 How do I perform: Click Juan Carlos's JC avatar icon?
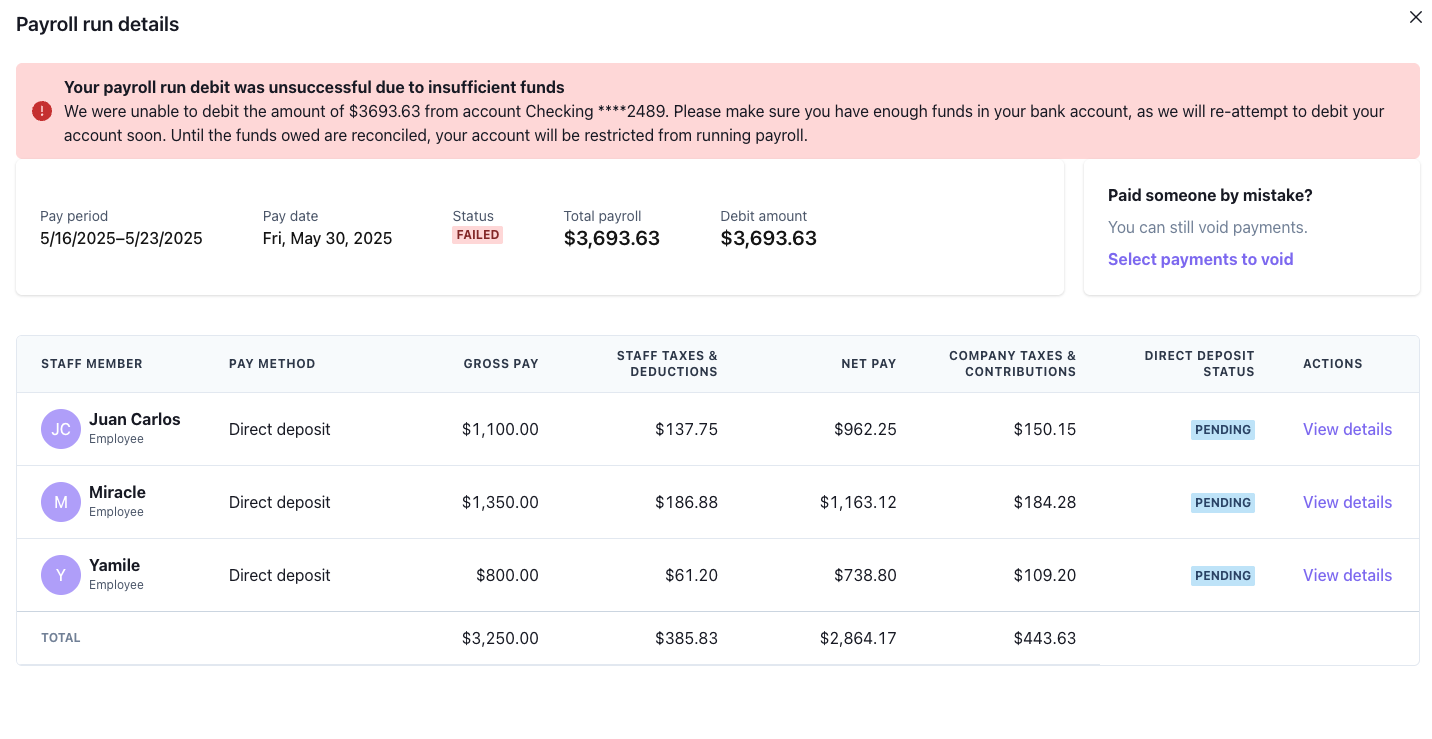point(61,429)
